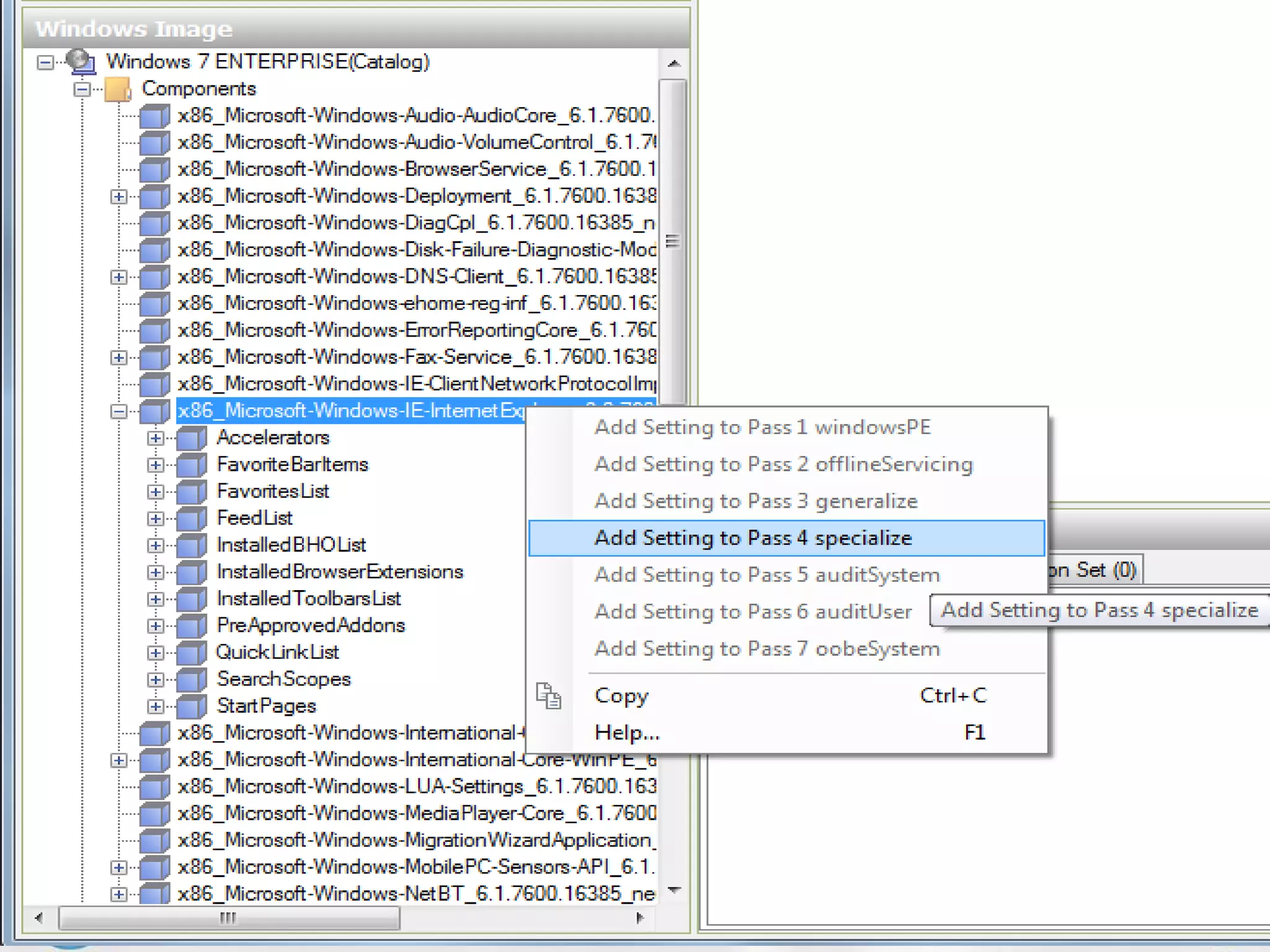Viewport: 1270px width, 952px height.
Task: Click the Accelerators node cube icon
Action: [x=192, y=438]
